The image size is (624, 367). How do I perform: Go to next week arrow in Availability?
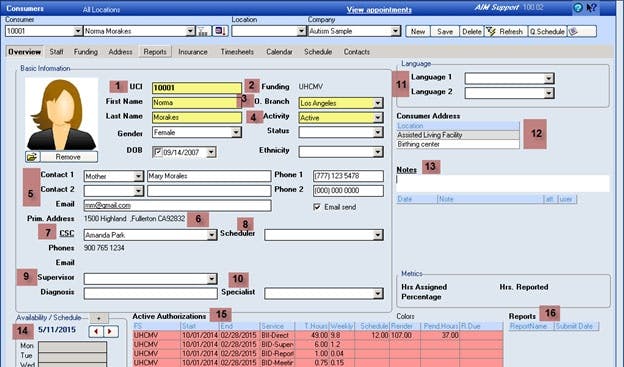coord(111,331)
